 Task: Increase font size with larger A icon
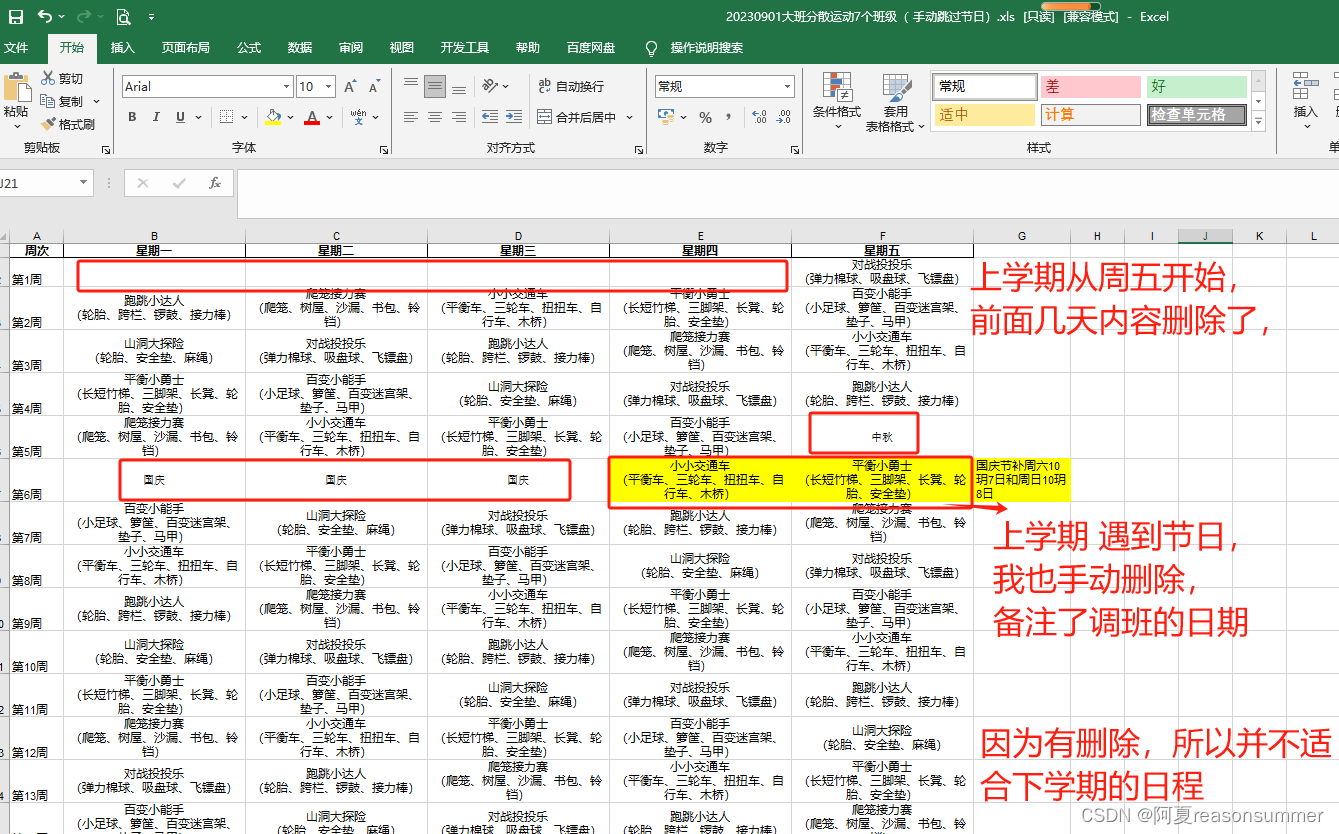tap(350, 87)
